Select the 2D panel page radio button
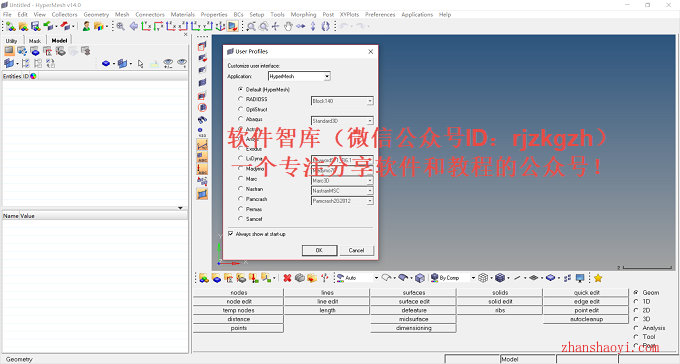The width and height of the screenshot is (680, 364). (636, 310)
